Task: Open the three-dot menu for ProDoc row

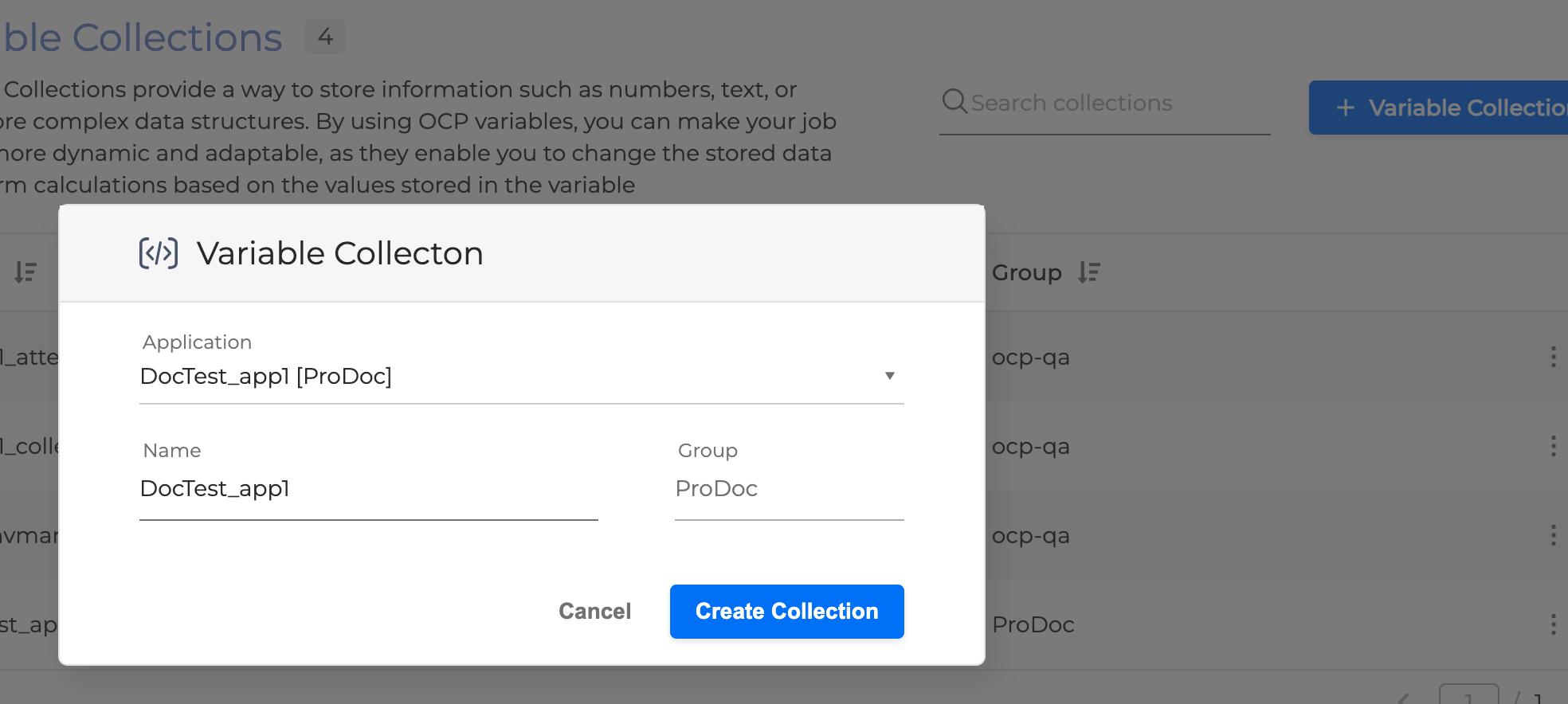Action: pos(1553,624)
